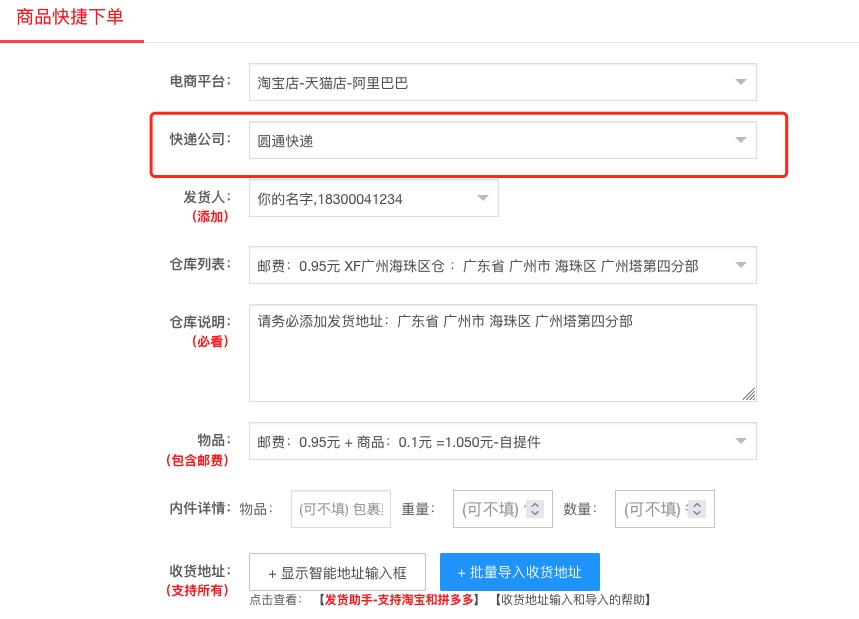859x619 pixels.
Task: Click the 商品快捷下单 tab header
Action: [x=70, y=17]
